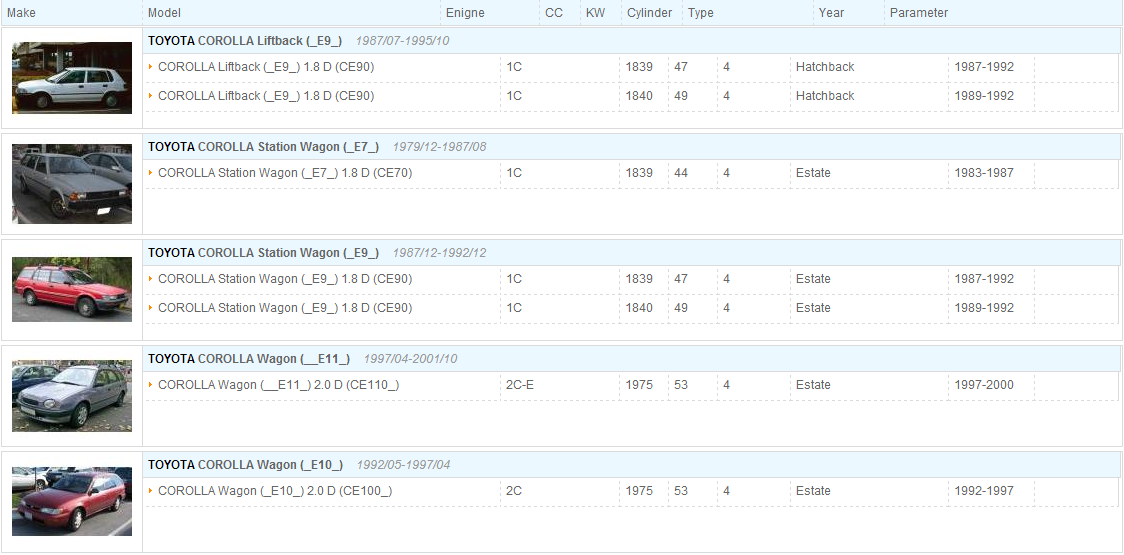Click year 1997-2000 value
The width and height of the screenshot is (1124, 555).
[x=984, y=385]
